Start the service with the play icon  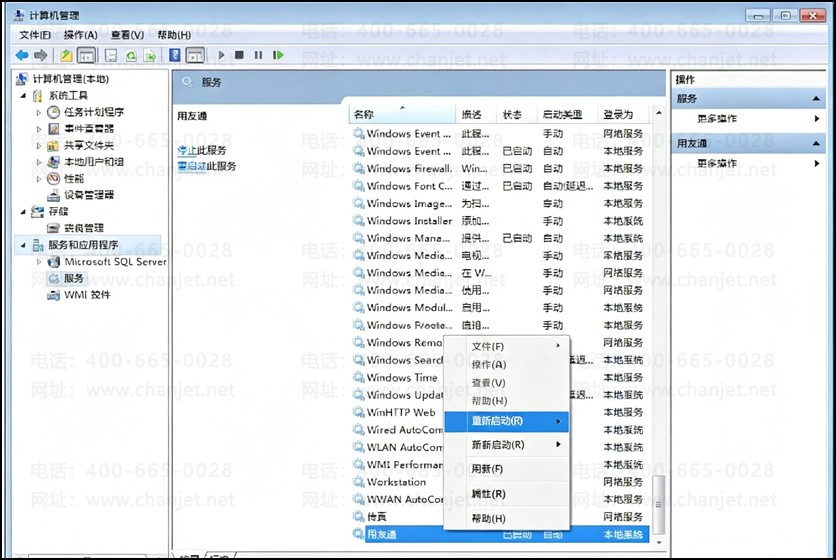221,55
